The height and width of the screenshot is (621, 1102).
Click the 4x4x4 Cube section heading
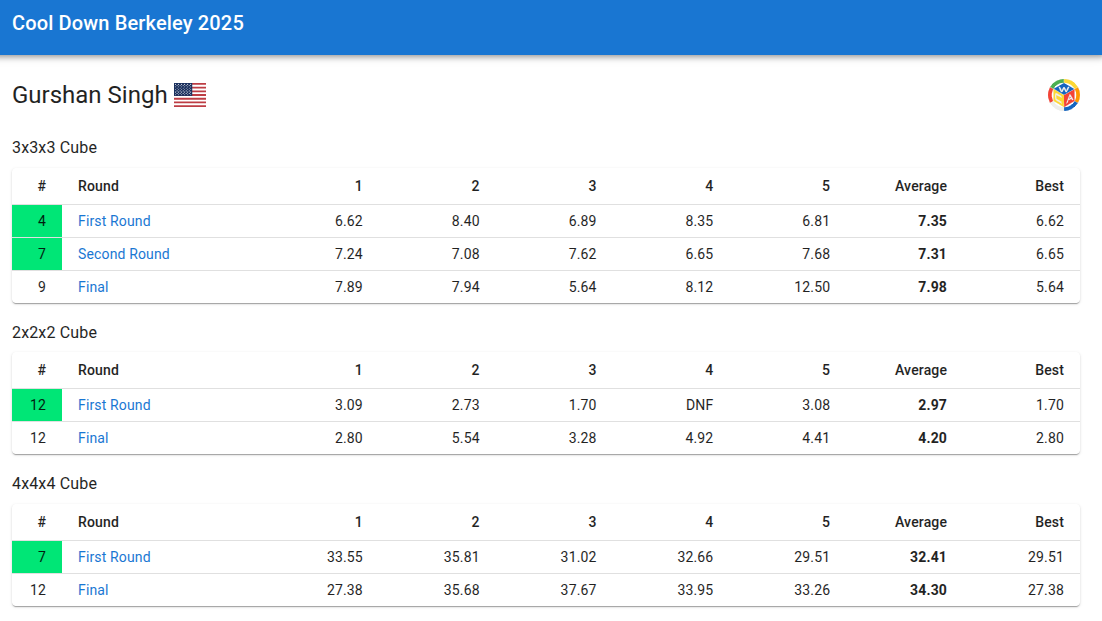tap(54, 483)
